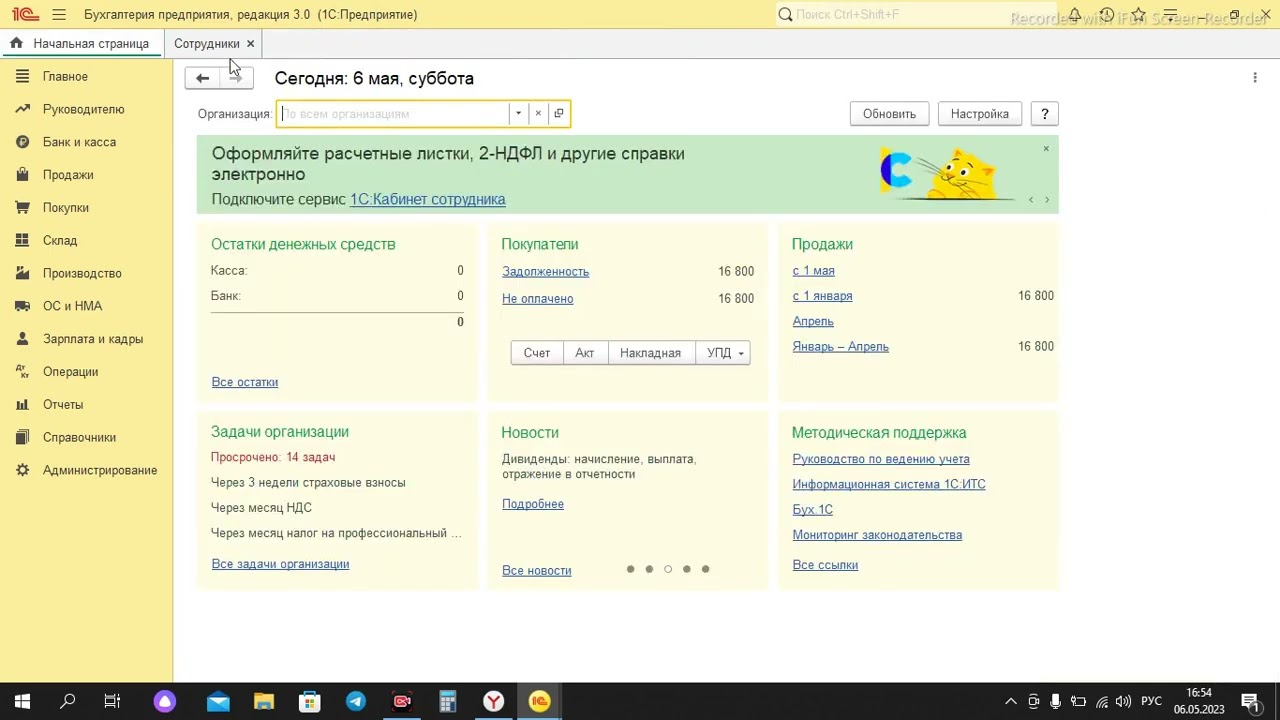Open the Все ссылки link
The height and width of the screenshot is (720, 1280).
(x=825, y=565)
